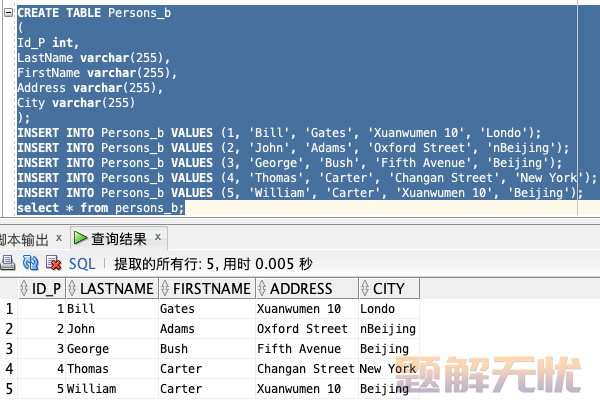Click sort arrows icon in ID_P header
600x406 pixels.
pos(24,289)
